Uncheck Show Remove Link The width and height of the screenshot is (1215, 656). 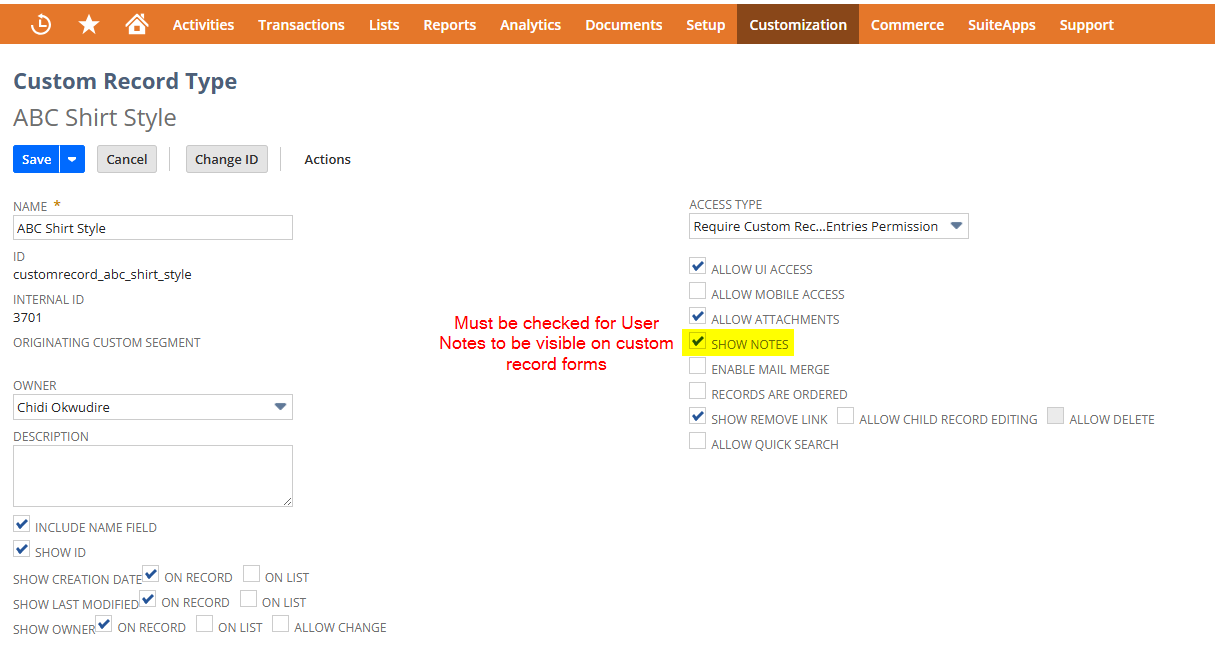pyautogui.click(x=697, y=415)
